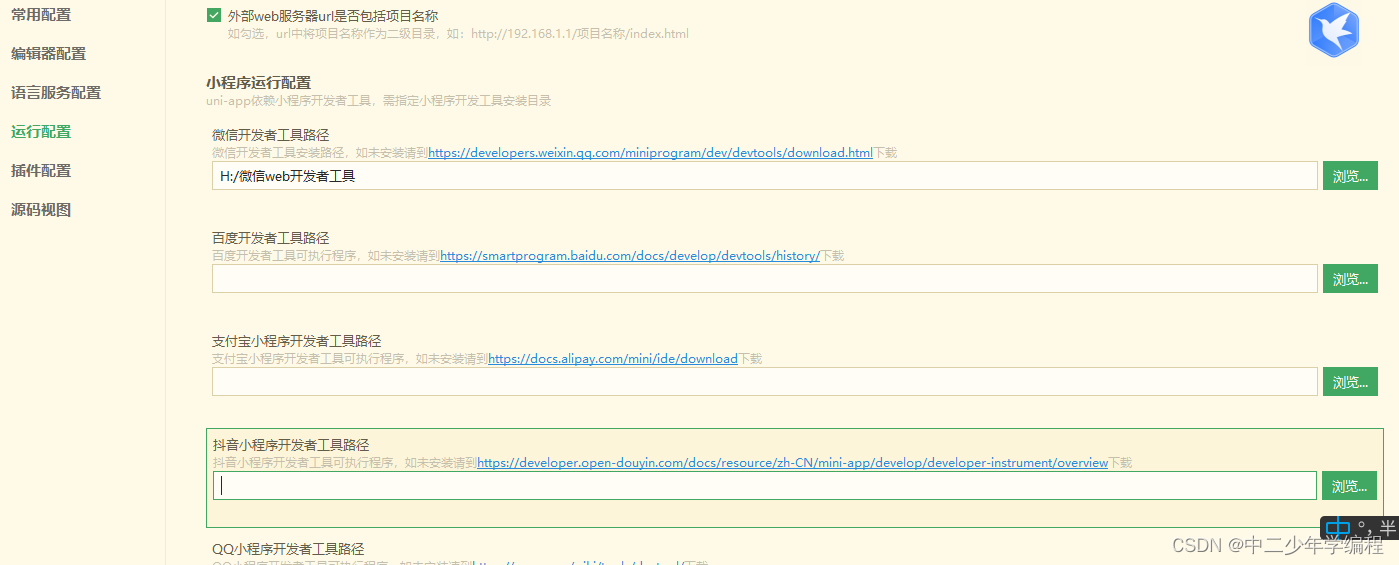Open 常用配置 settings section
This screenshot has height=565, width=1399.
point(41,15)
